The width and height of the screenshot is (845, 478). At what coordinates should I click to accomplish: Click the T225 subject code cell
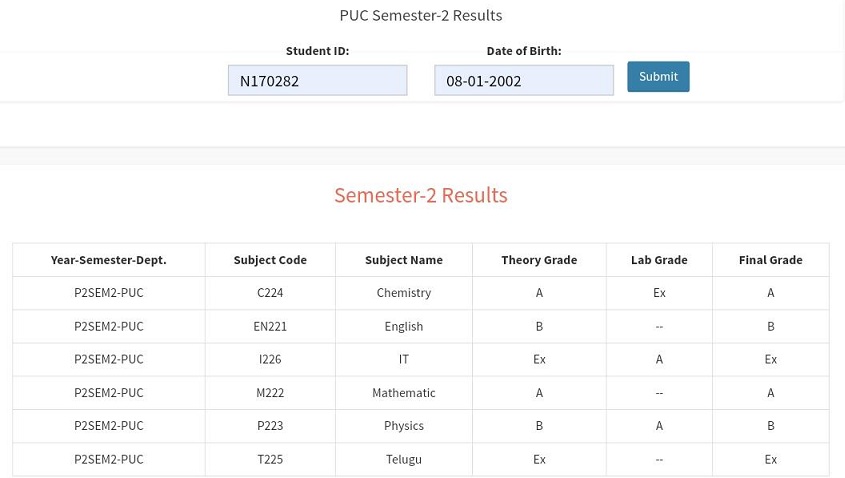270,459
